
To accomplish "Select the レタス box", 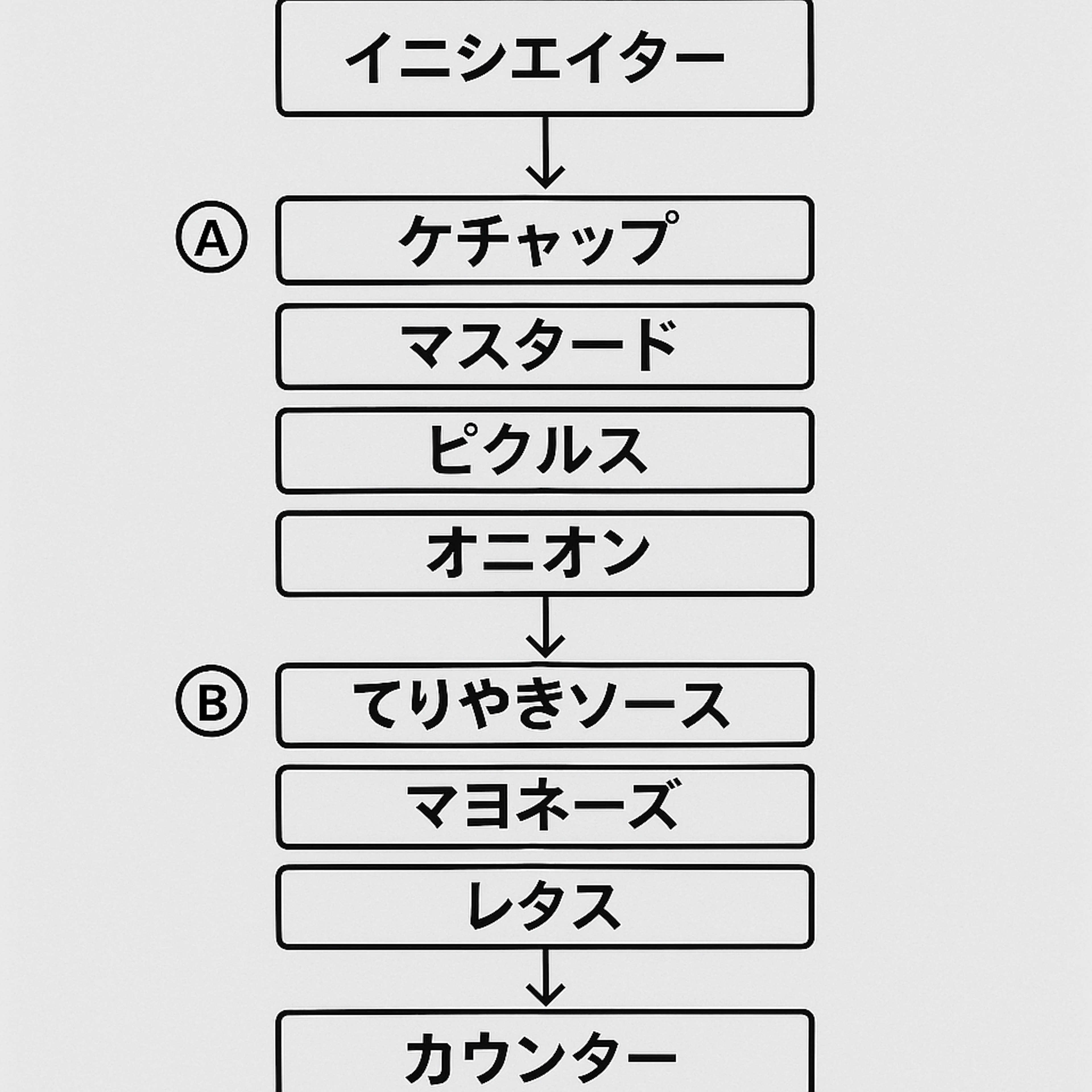I will [545, 907].
